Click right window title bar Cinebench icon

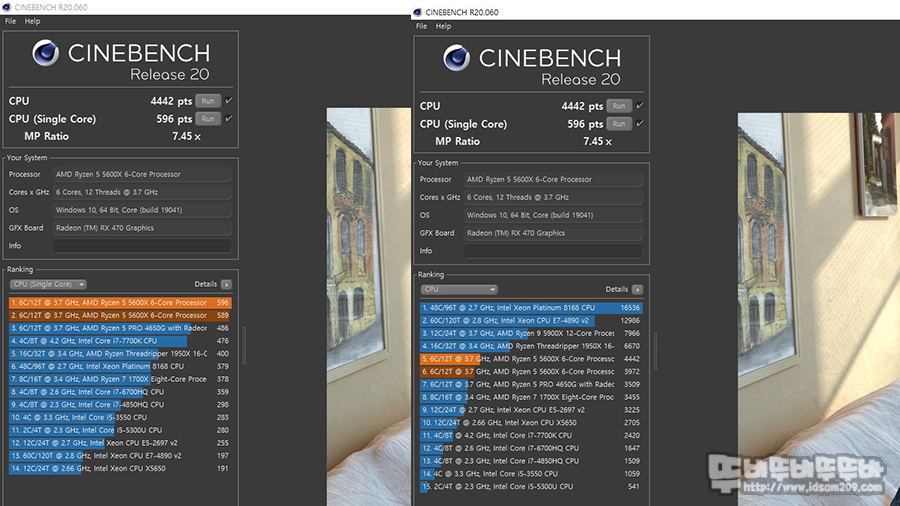pyautogui.click(x=417, y=12)
